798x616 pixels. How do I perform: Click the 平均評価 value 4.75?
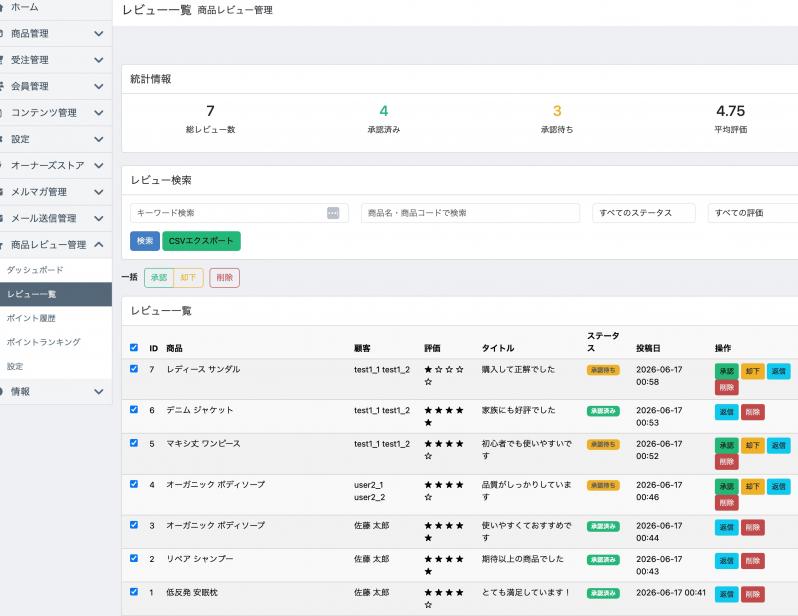730,111
